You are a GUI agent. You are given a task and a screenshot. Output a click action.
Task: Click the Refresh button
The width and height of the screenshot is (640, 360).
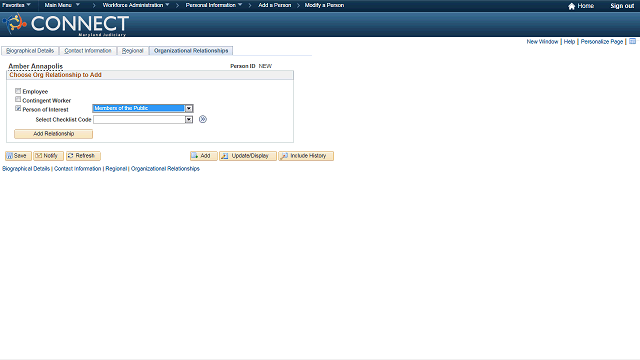point(83,156)
